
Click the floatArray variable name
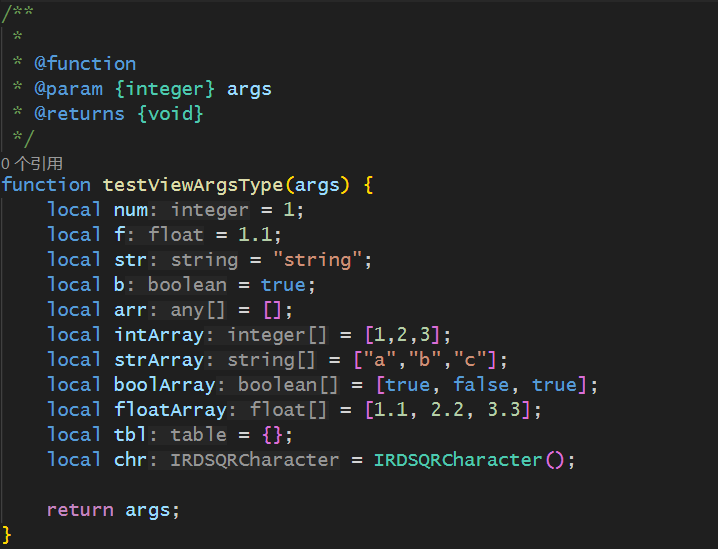pos(170,410)
